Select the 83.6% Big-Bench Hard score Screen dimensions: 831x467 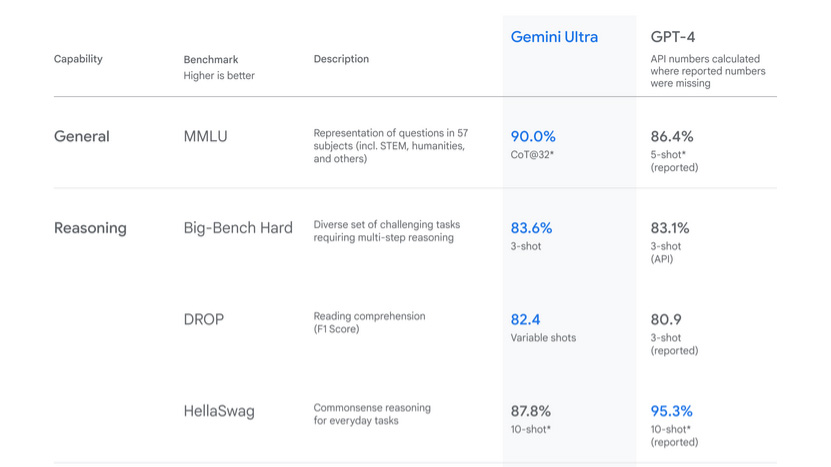tap(531, 228)
